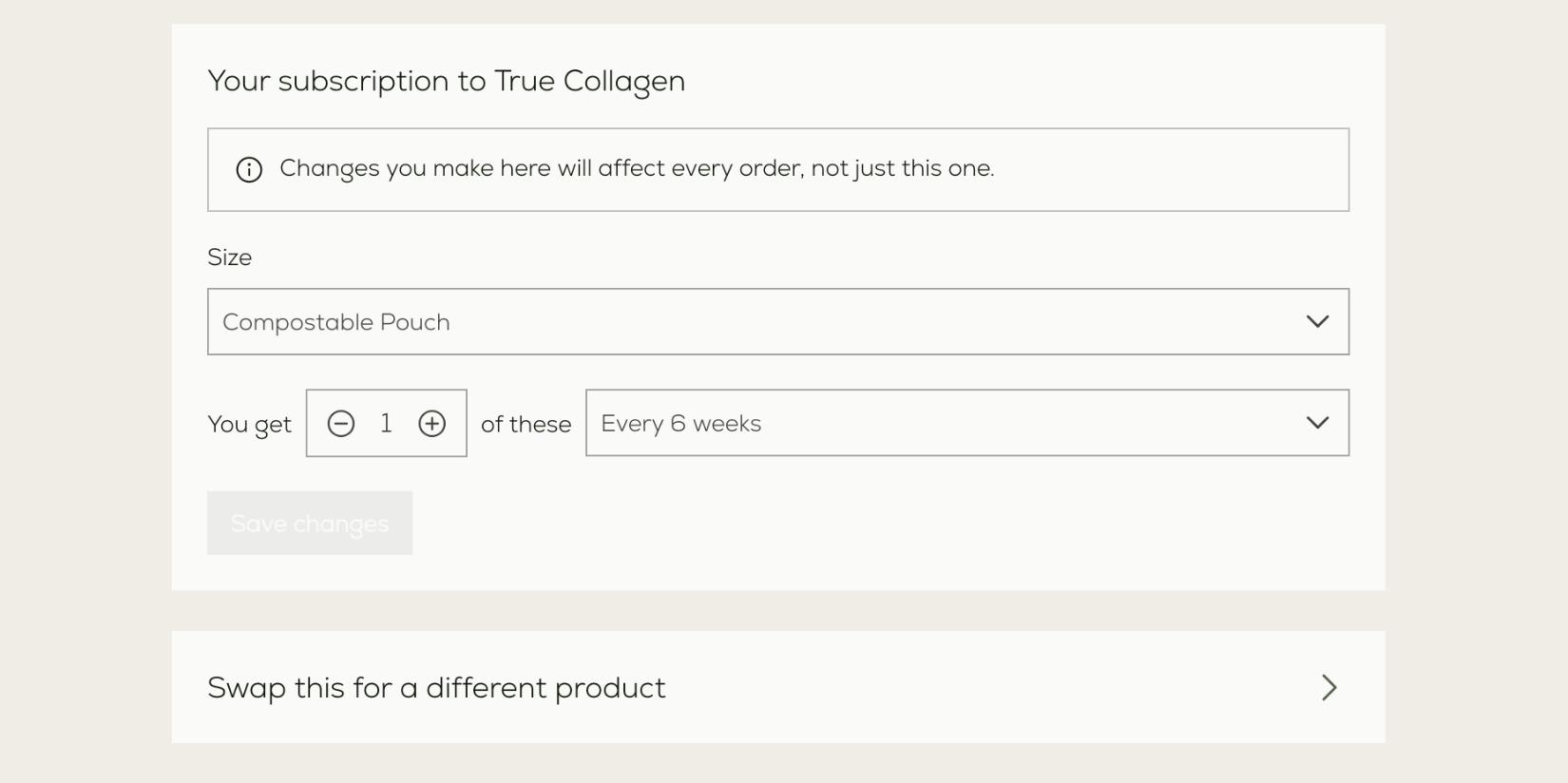Open the Compostable Pouch size dropdown

[778, 322]
